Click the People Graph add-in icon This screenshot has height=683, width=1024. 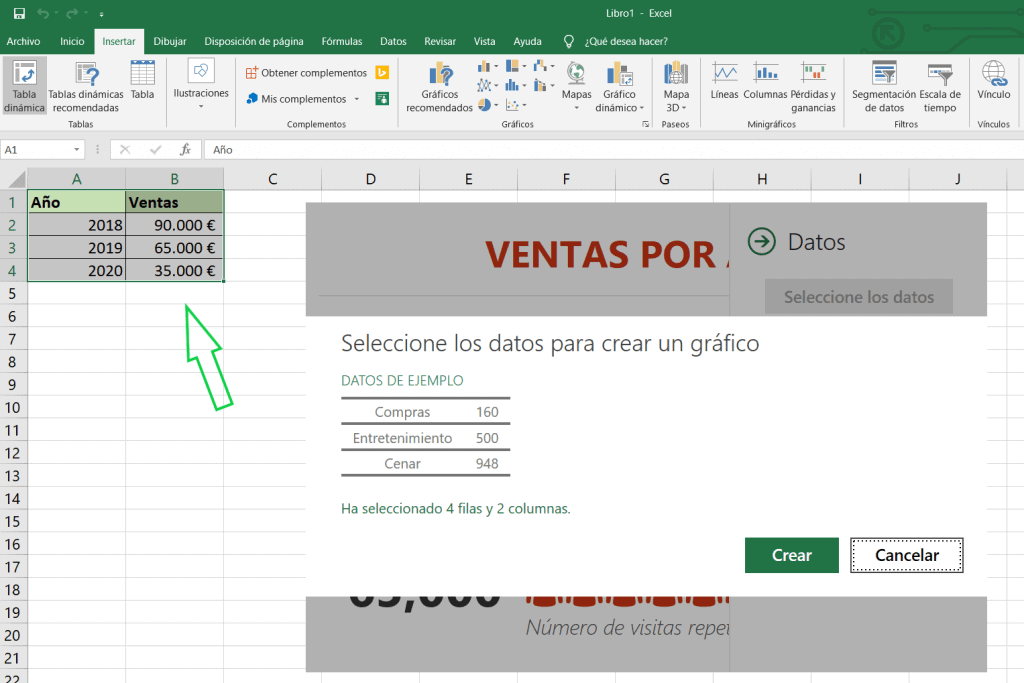(383, 99)
